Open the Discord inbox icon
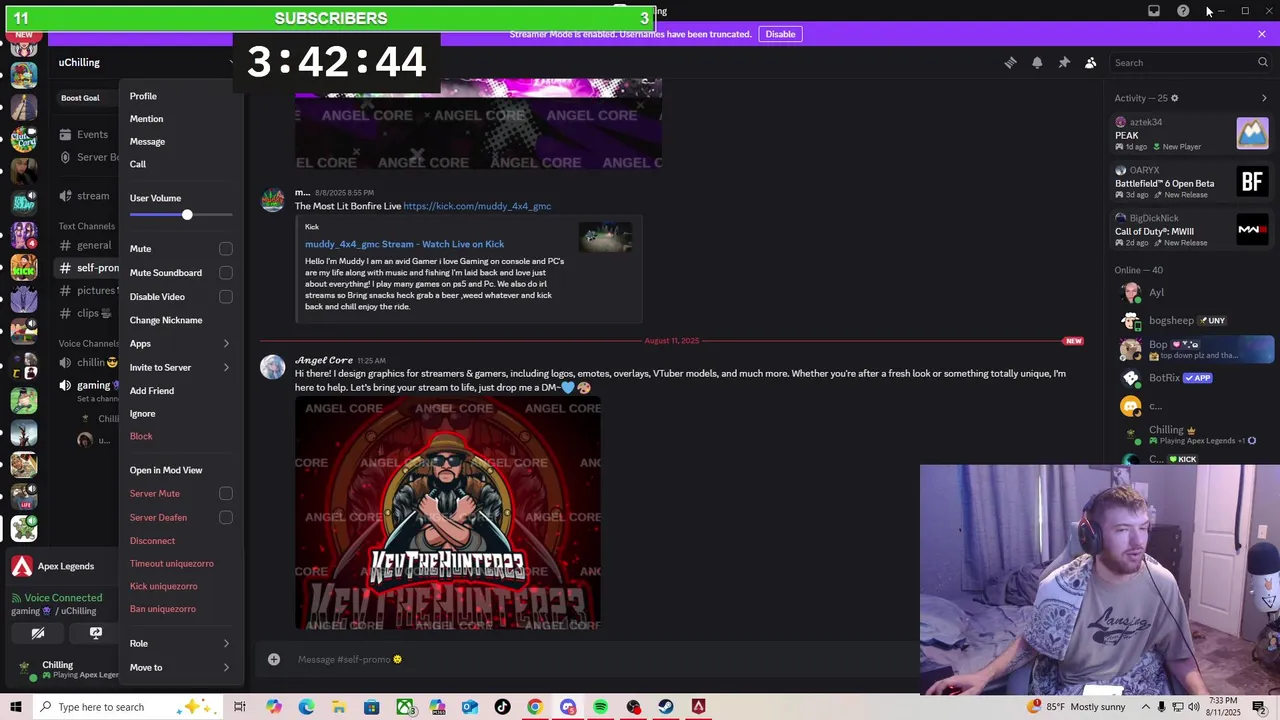This screenshot has height=720, width=1280. 1154,11
